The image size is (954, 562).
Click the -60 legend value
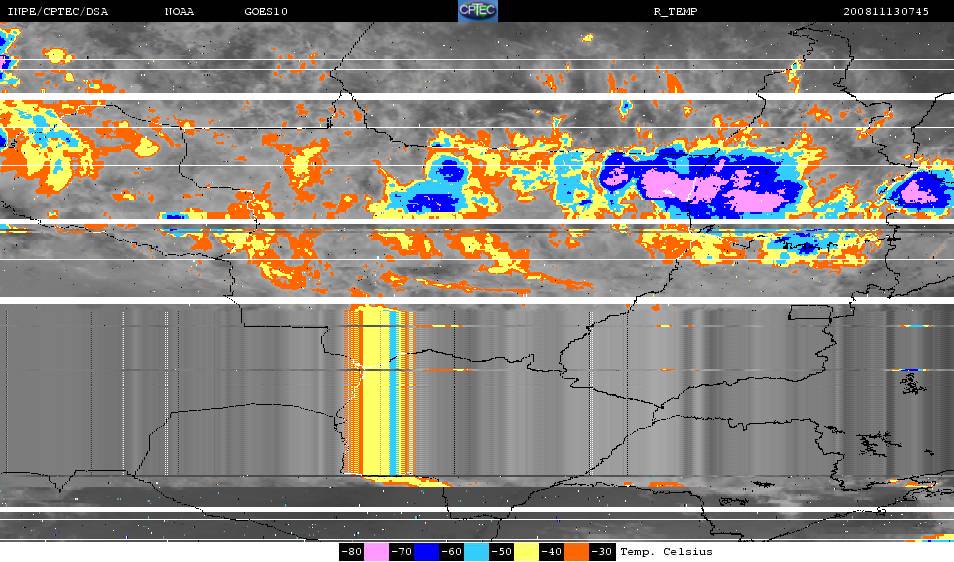(451, 552)
